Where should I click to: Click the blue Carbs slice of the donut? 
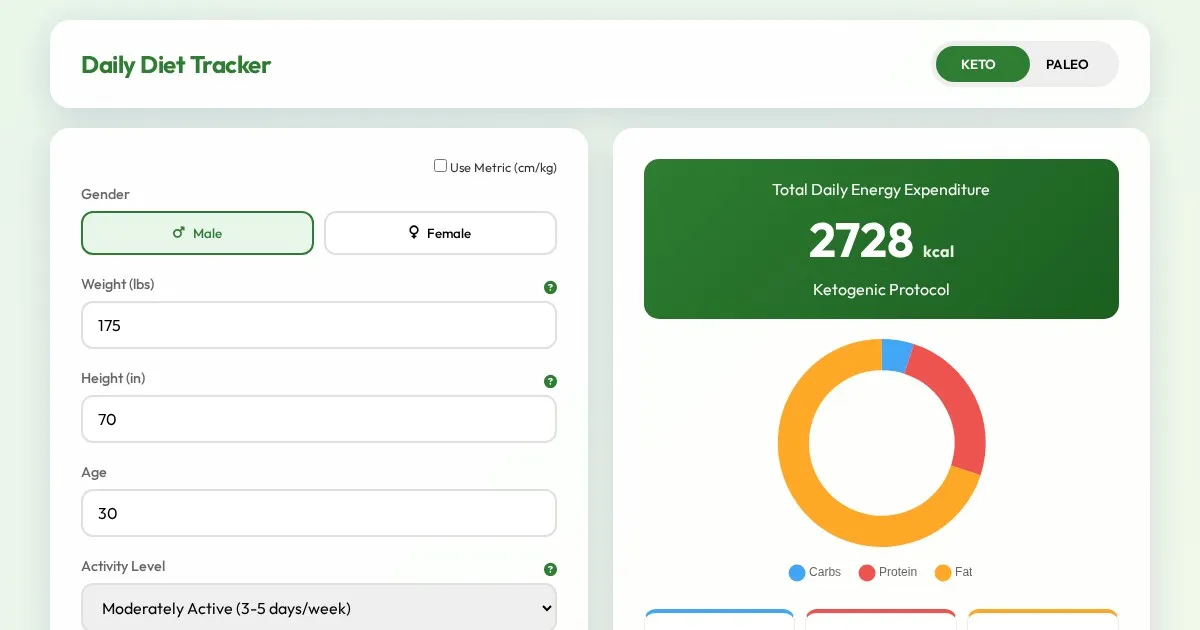(895, 355)
